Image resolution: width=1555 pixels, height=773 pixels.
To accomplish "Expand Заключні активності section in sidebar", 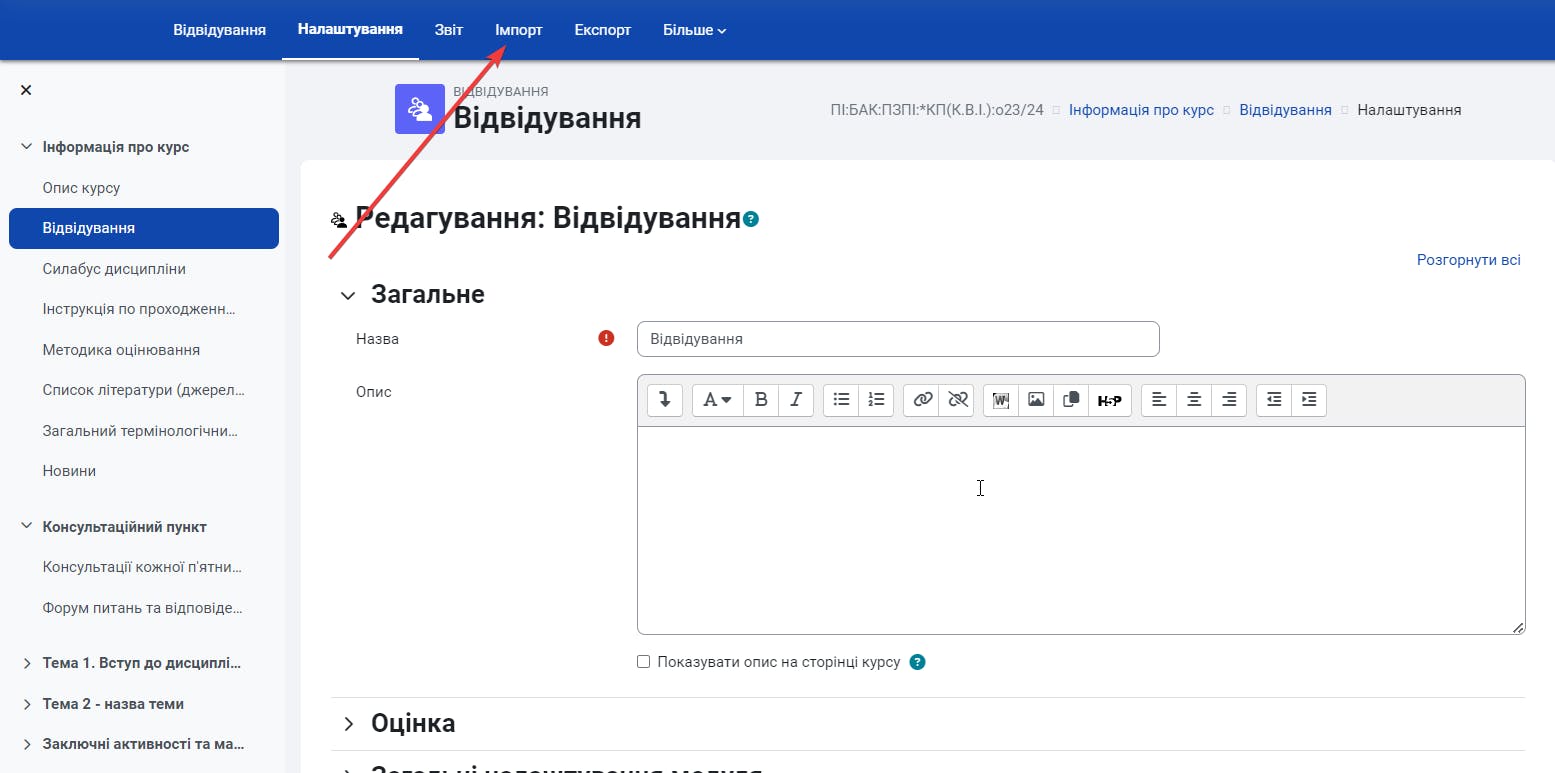I will pos(26,744).
